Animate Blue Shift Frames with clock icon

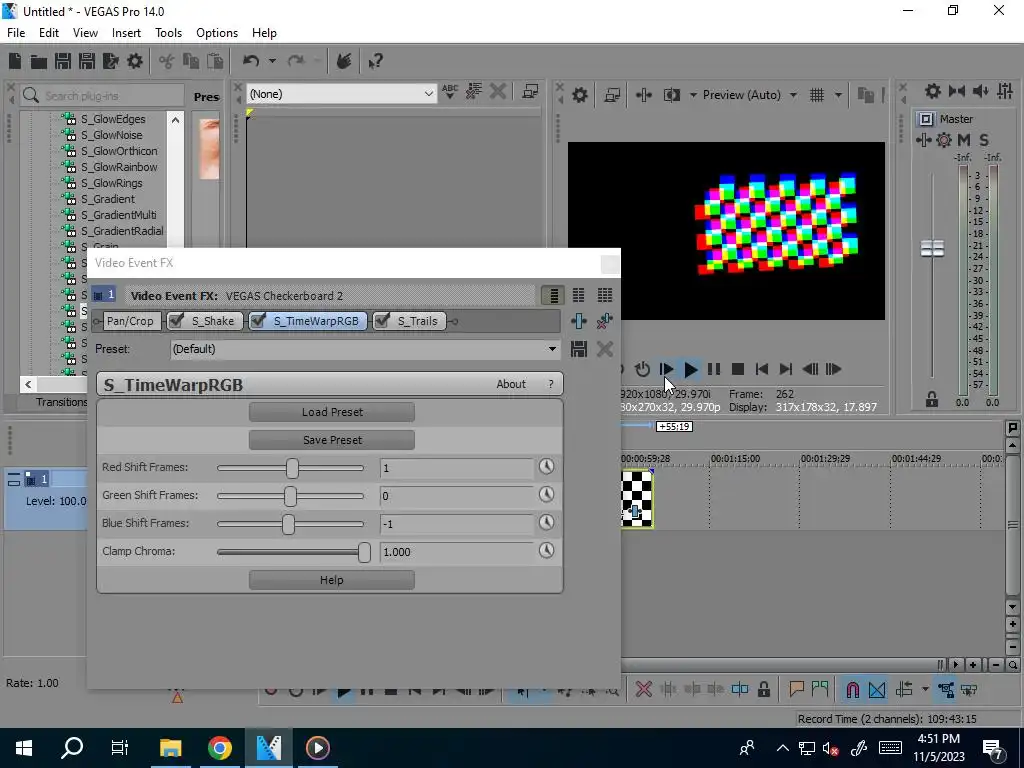pyautogui.click(x=547, y=522)
